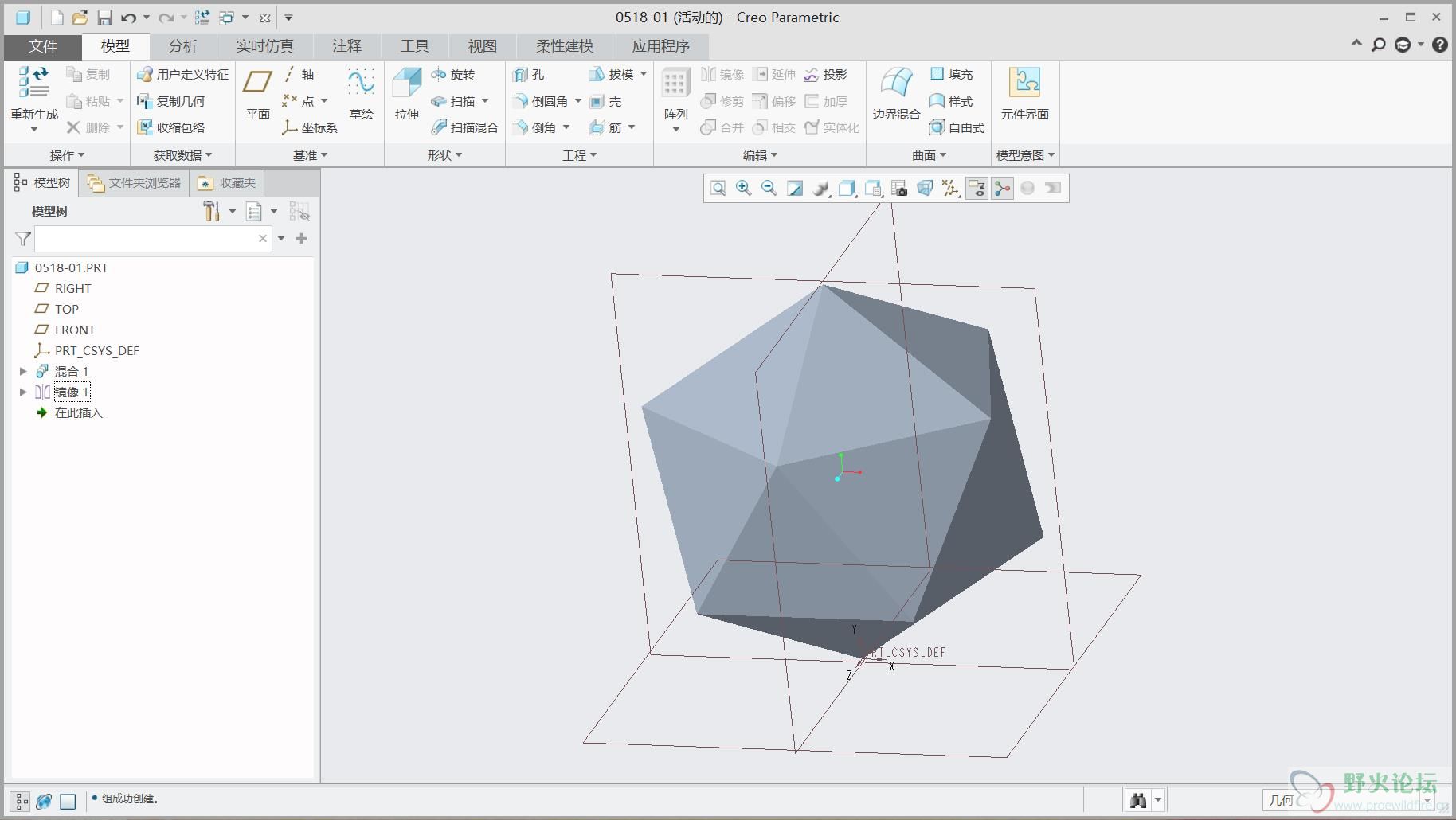
Task: Open the 文件夹浏览器 tab
Action: pos(135,183)
